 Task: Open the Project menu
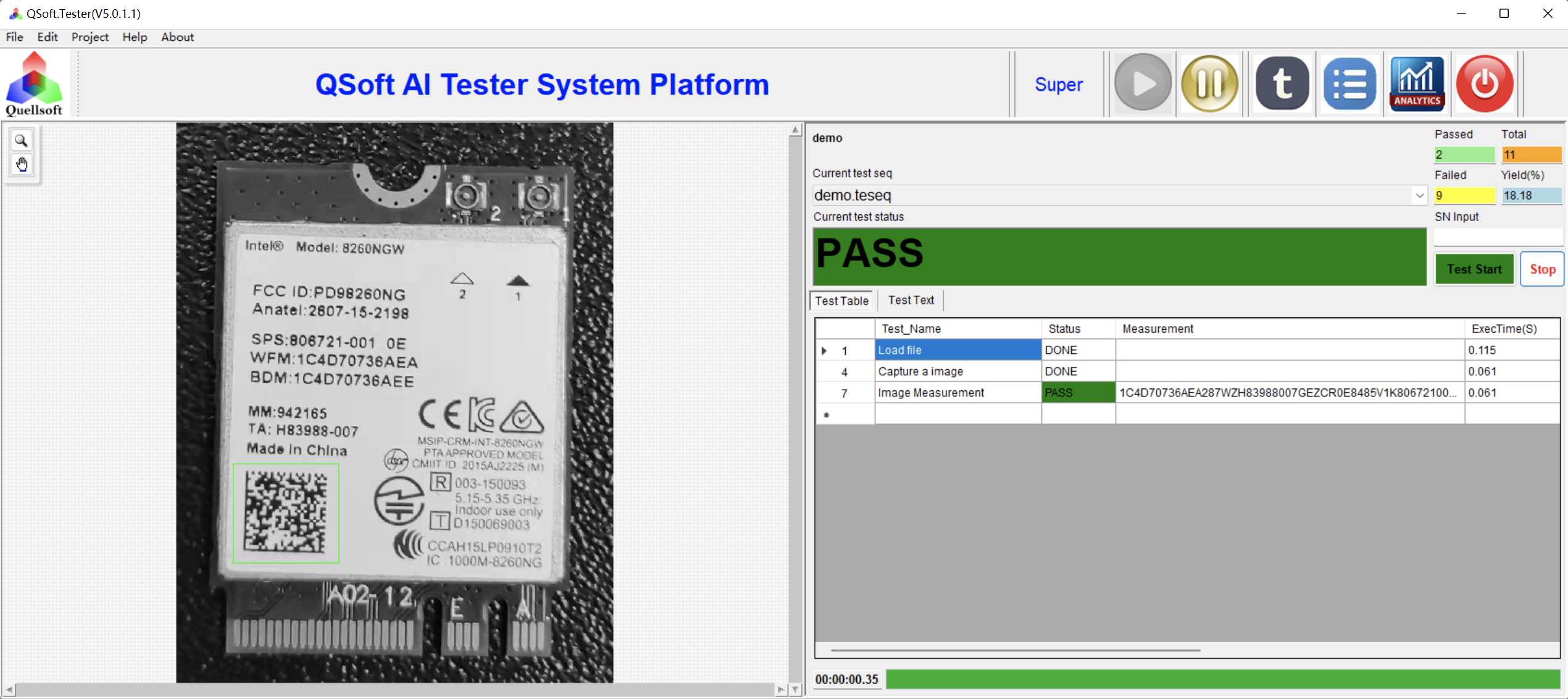(90, 37)
